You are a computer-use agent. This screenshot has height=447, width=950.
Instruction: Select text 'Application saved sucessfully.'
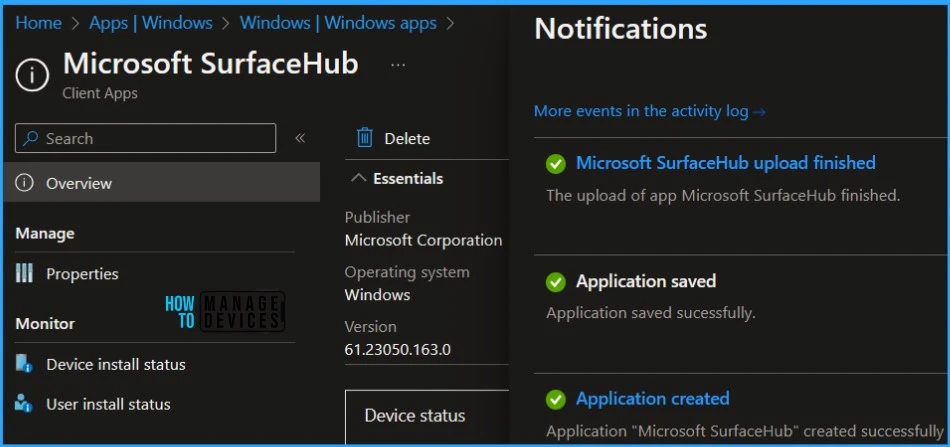[651, 313]
